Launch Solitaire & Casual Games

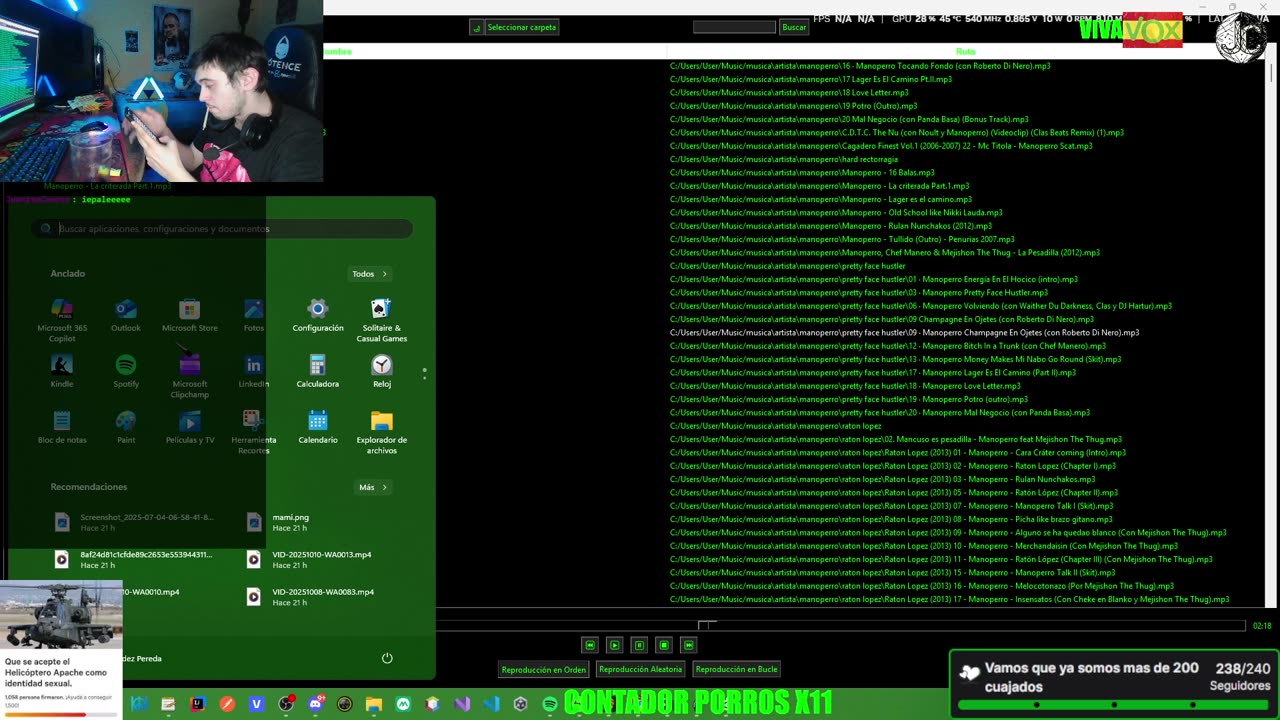tap(382, 320)
